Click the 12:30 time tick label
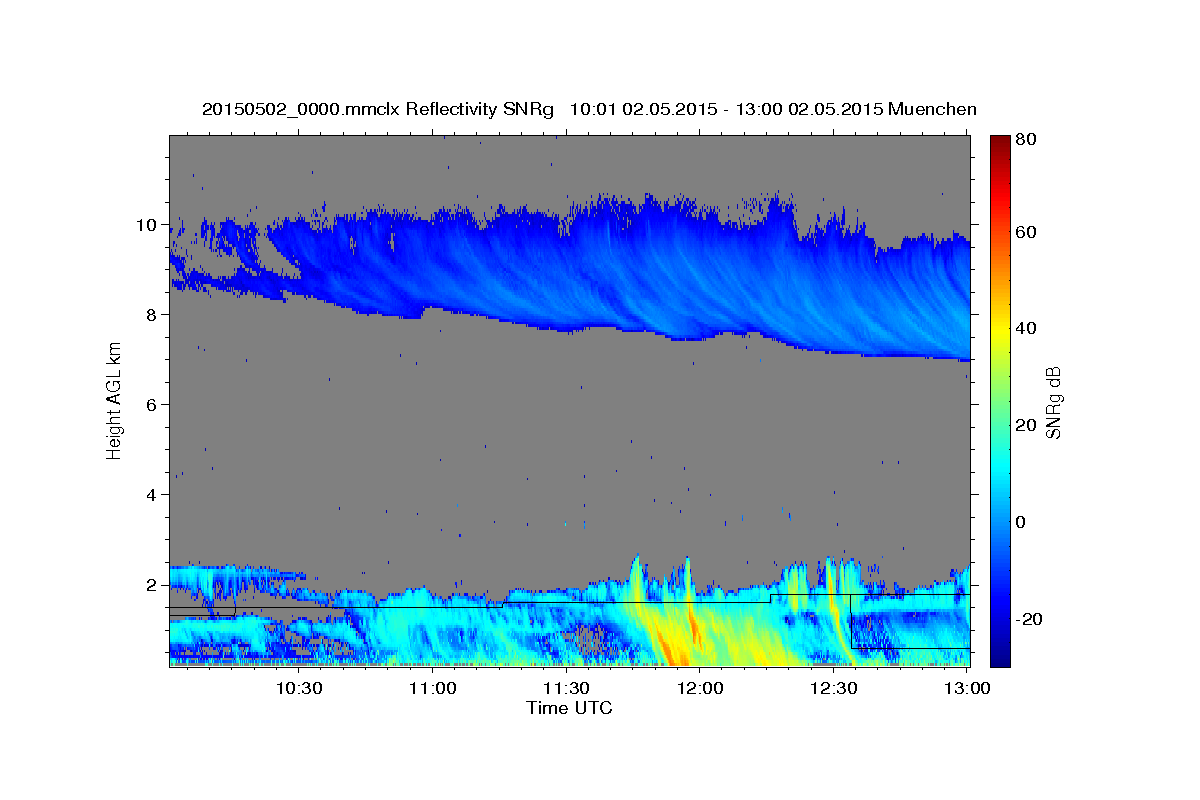The height and width of the screenshot is (800, 1200). click(833, 688)
